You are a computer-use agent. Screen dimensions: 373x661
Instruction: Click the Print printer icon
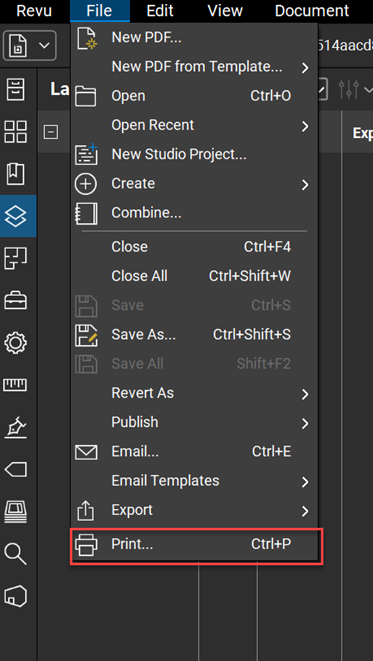(x=86, y=545)
